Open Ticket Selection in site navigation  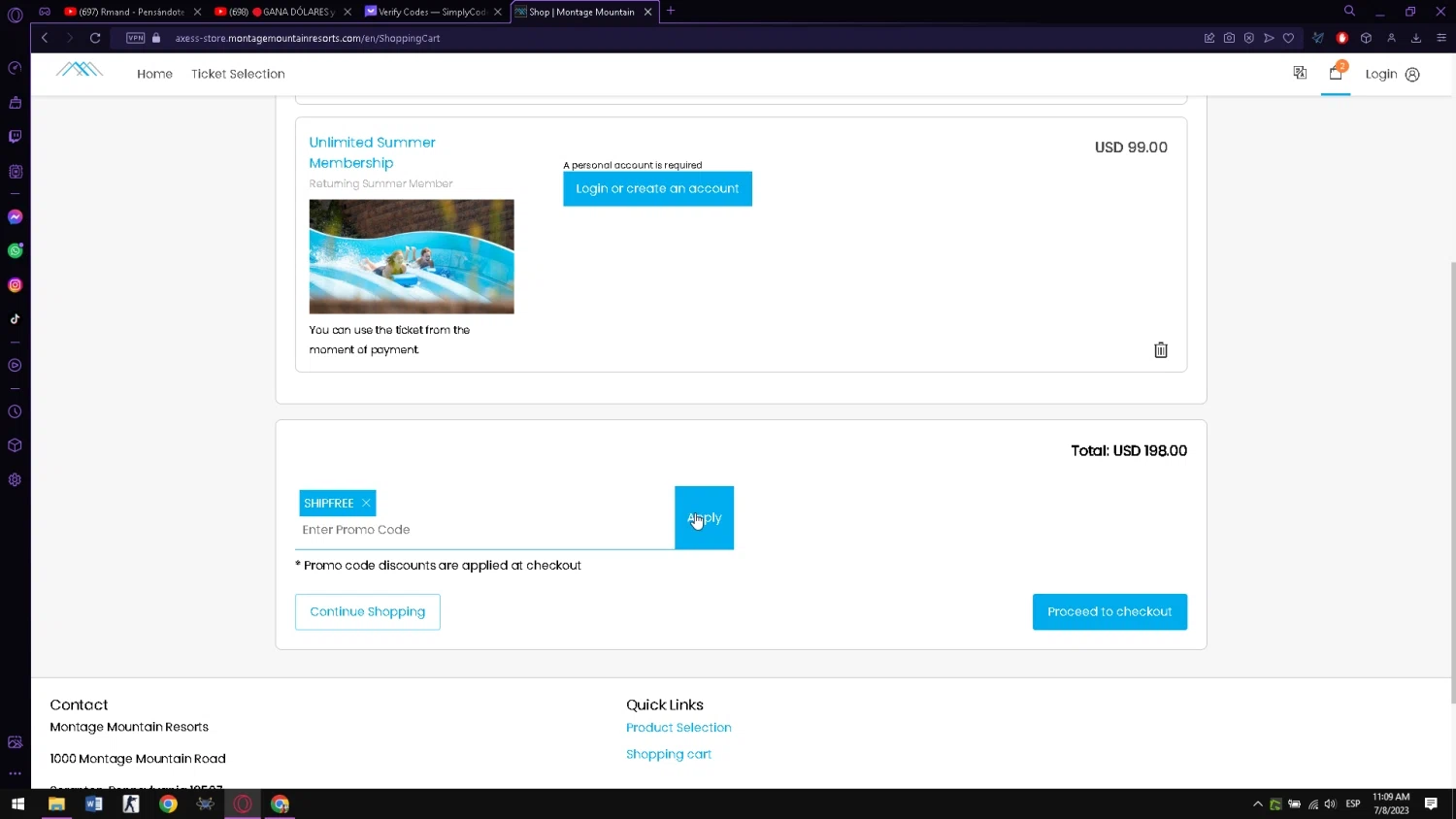238,74
